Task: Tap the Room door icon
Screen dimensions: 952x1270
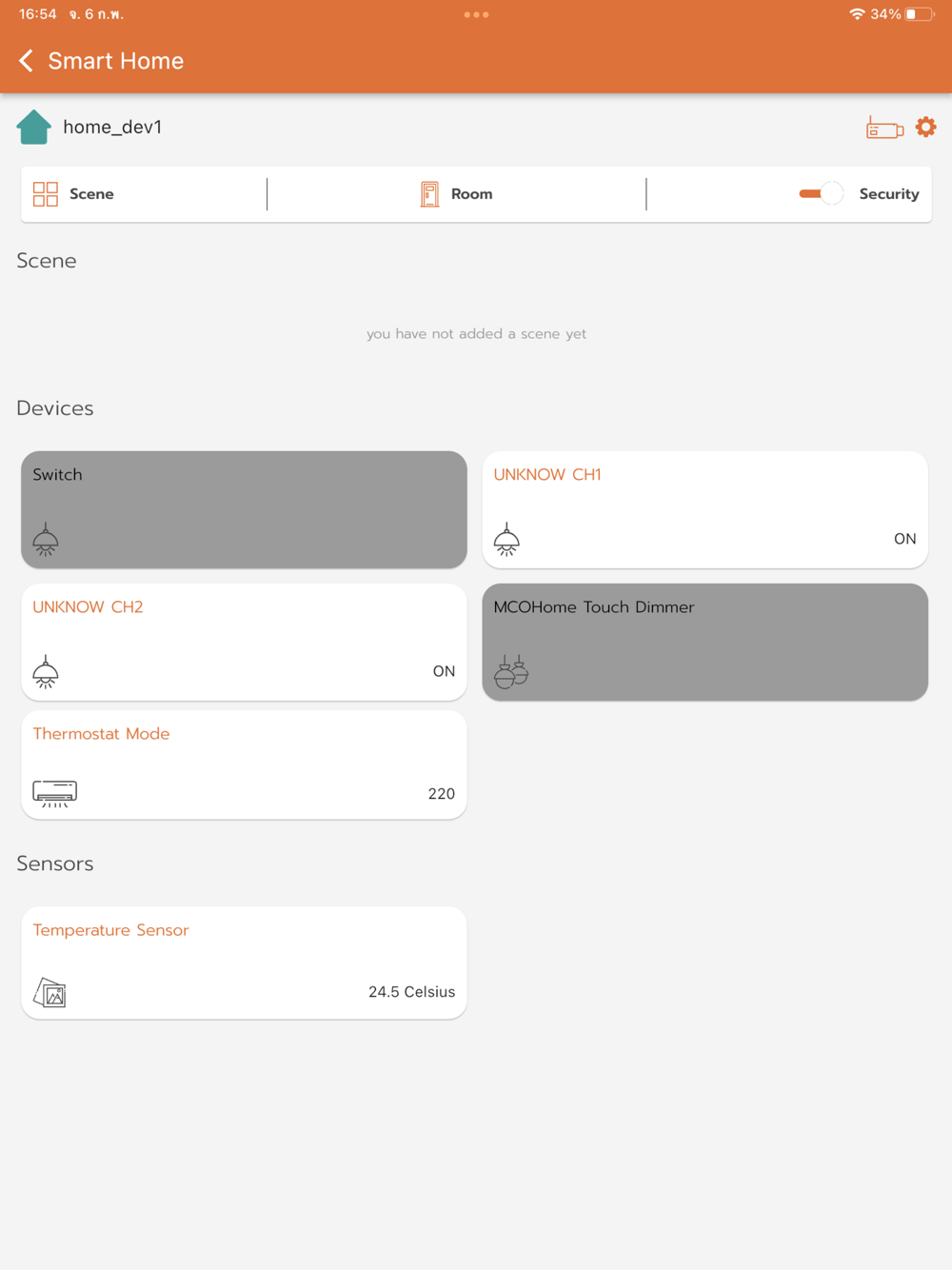Action: [x=429, y=194]
